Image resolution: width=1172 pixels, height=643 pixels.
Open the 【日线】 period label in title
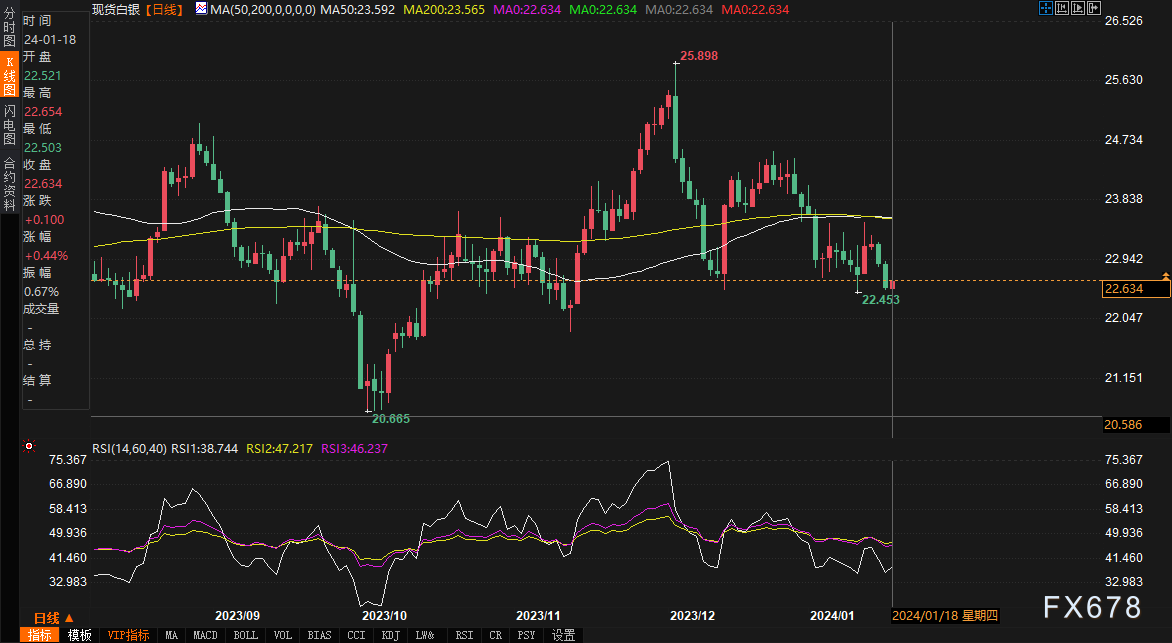click(164, 9)
